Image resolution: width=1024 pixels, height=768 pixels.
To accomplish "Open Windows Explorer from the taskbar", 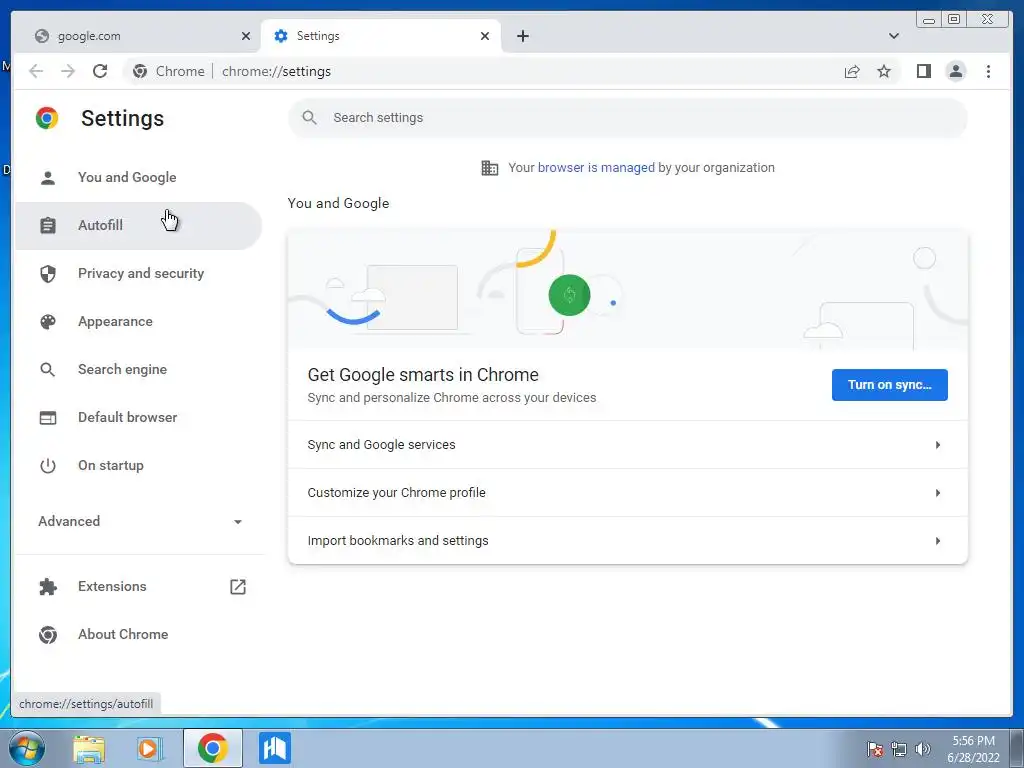I will 89,749.
